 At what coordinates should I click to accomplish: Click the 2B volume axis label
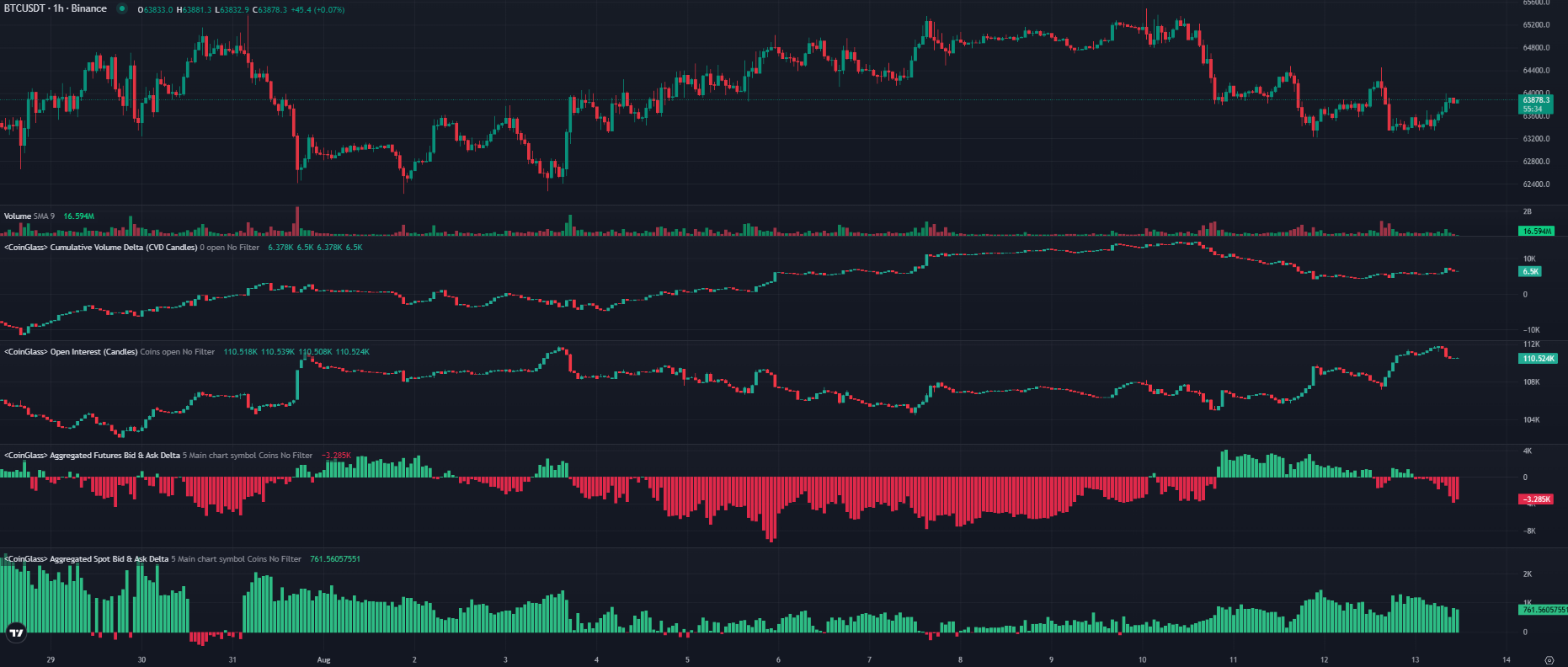point(1528,212)
